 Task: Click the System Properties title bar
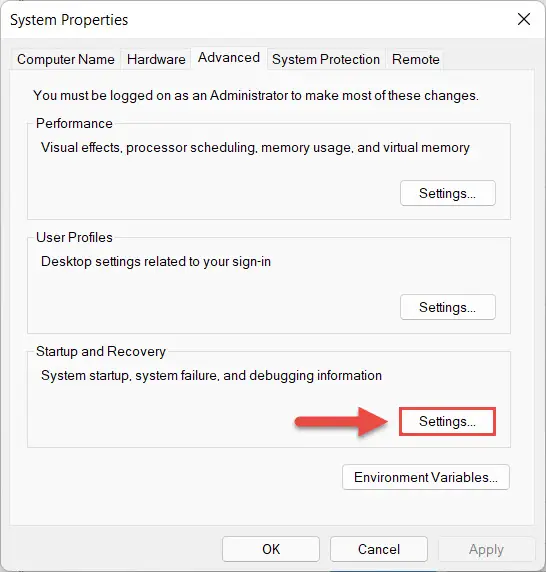[255, 19]
